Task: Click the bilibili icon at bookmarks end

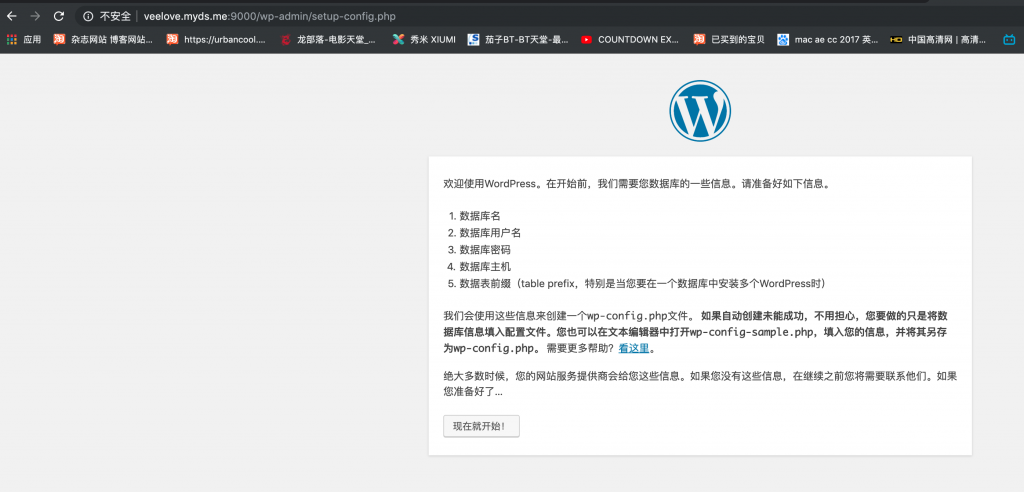Action: click(1010, 39)
